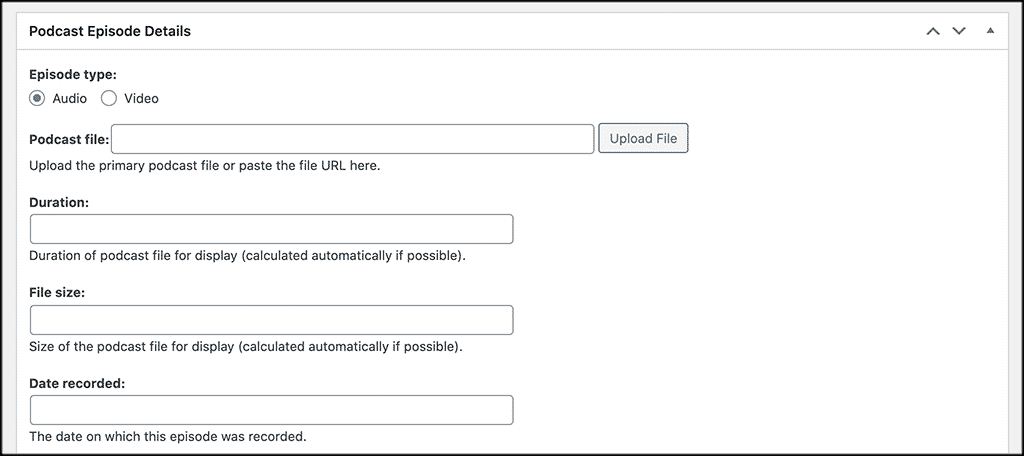Focus the Podcast file URL field
This screenshot has height=456, width=1024.
(353, 138)
